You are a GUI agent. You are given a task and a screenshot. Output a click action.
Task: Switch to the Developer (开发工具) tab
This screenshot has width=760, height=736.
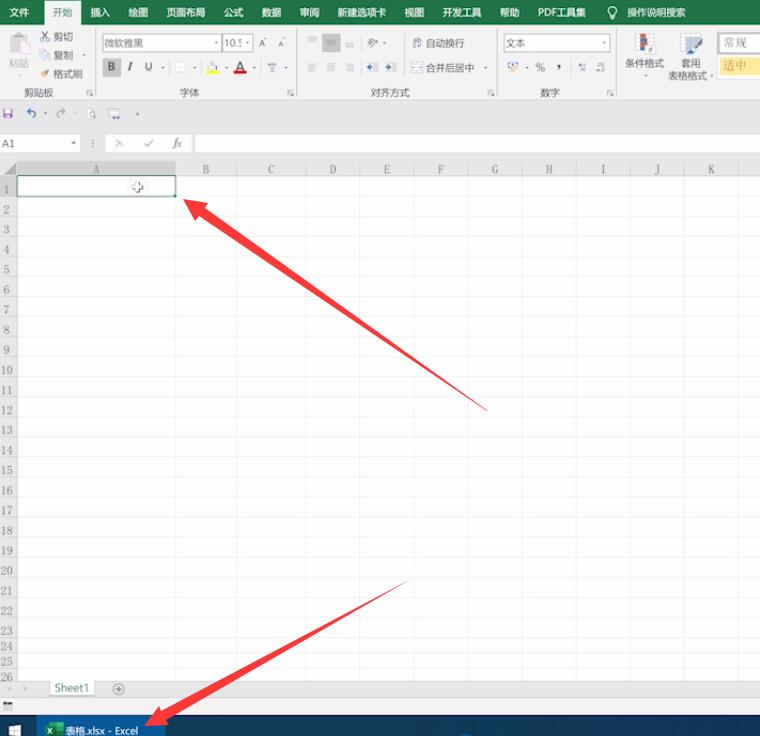click(x=461, y=12)
